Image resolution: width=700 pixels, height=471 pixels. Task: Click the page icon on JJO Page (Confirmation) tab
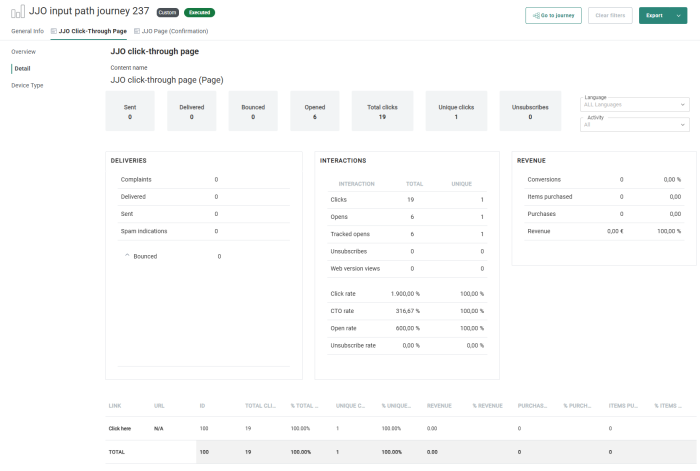[x=137, y=31]
